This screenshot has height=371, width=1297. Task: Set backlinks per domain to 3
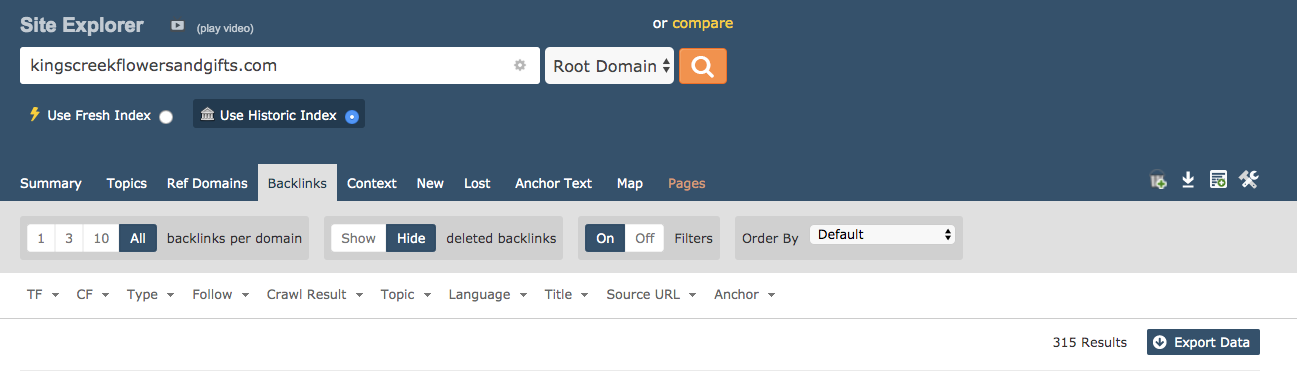[x=68, y=238]
